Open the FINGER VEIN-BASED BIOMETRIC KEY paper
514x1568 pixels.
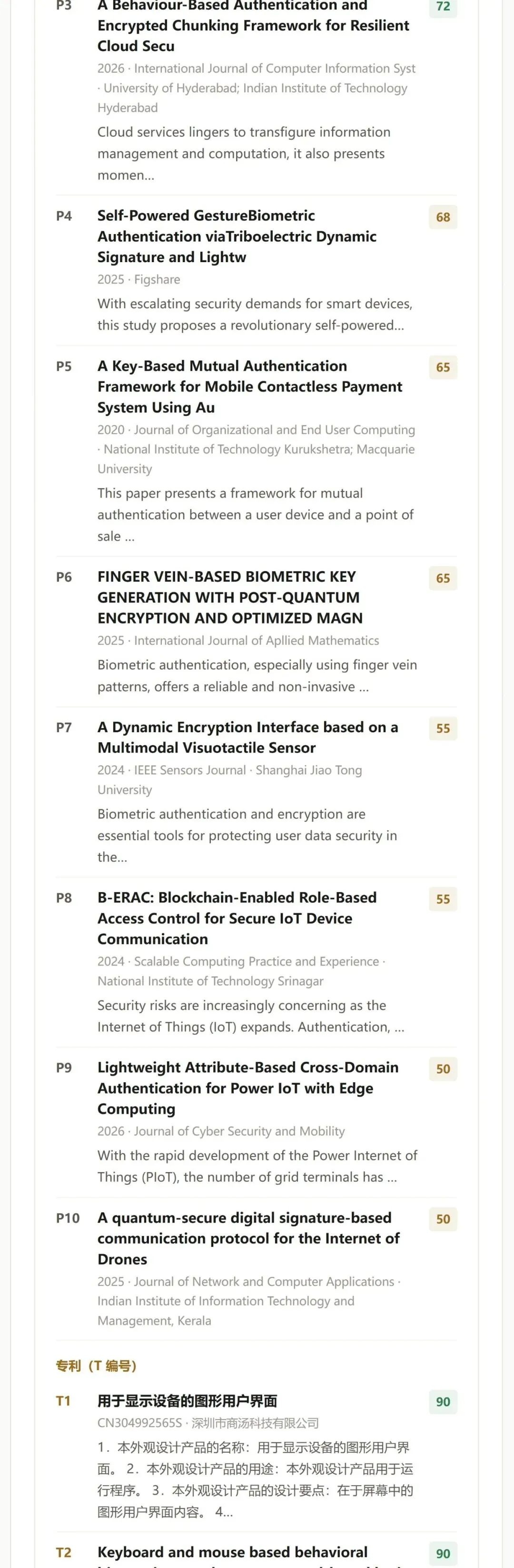tap(229, 597)
